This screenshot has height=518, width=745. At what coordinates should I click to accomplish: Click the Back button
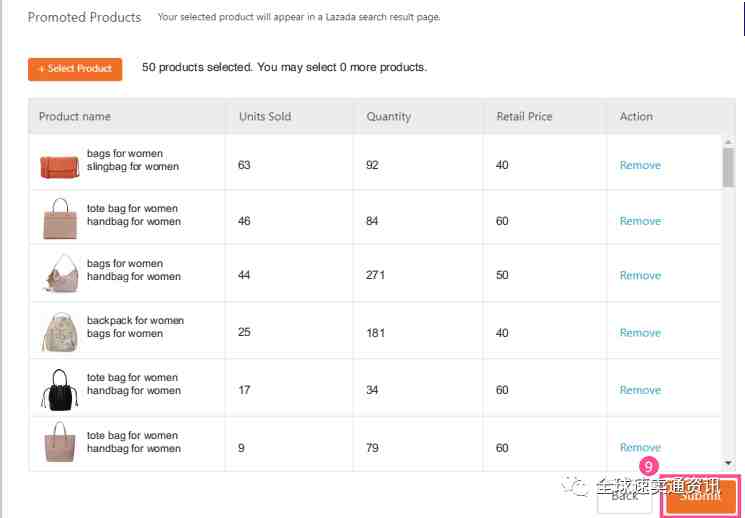[x=624, y=497]
